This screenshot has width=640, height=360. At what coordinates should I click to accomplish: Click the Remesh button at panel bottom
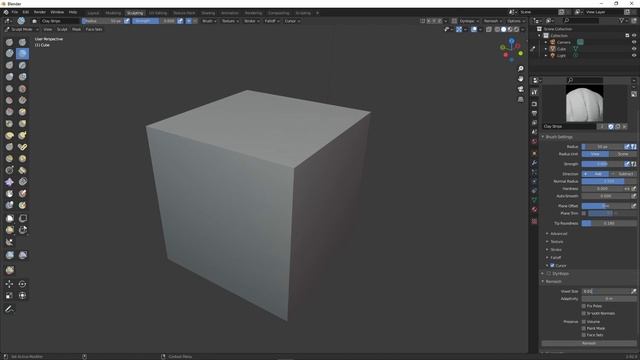589,343
